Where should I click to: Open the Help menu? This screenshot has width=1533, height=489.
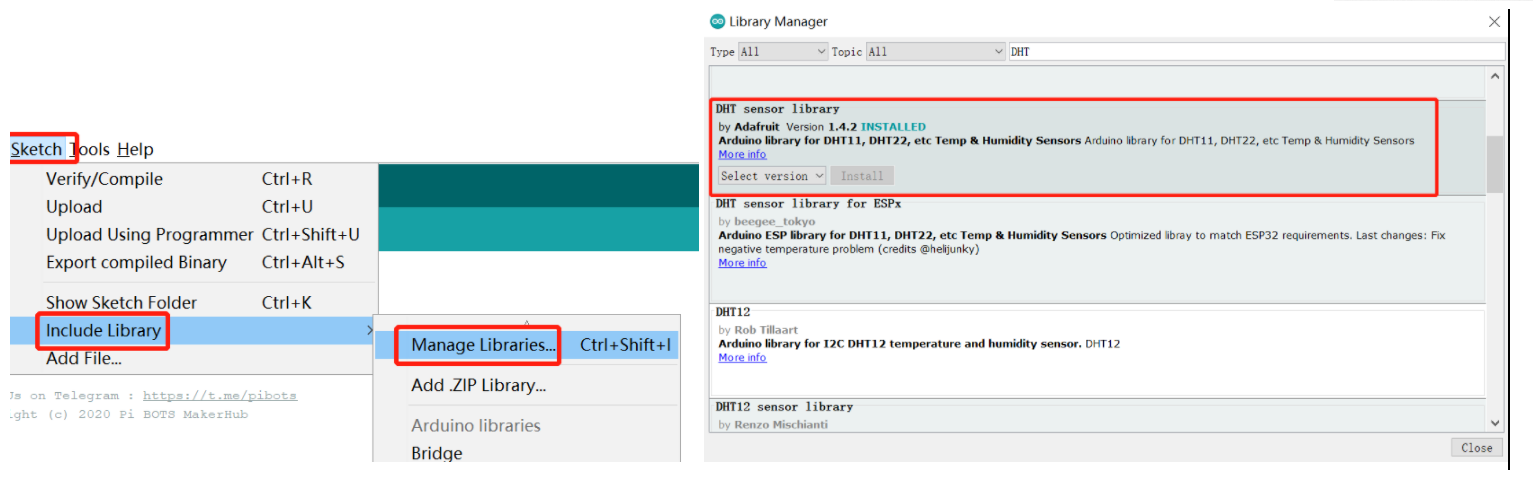coord(135,149)
